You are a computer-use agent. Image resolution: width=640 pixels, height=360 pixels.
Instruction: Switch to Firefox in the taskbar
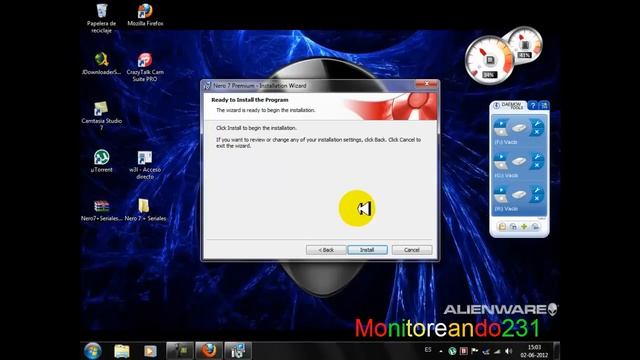pyautogui.click(x=209, y=351)
